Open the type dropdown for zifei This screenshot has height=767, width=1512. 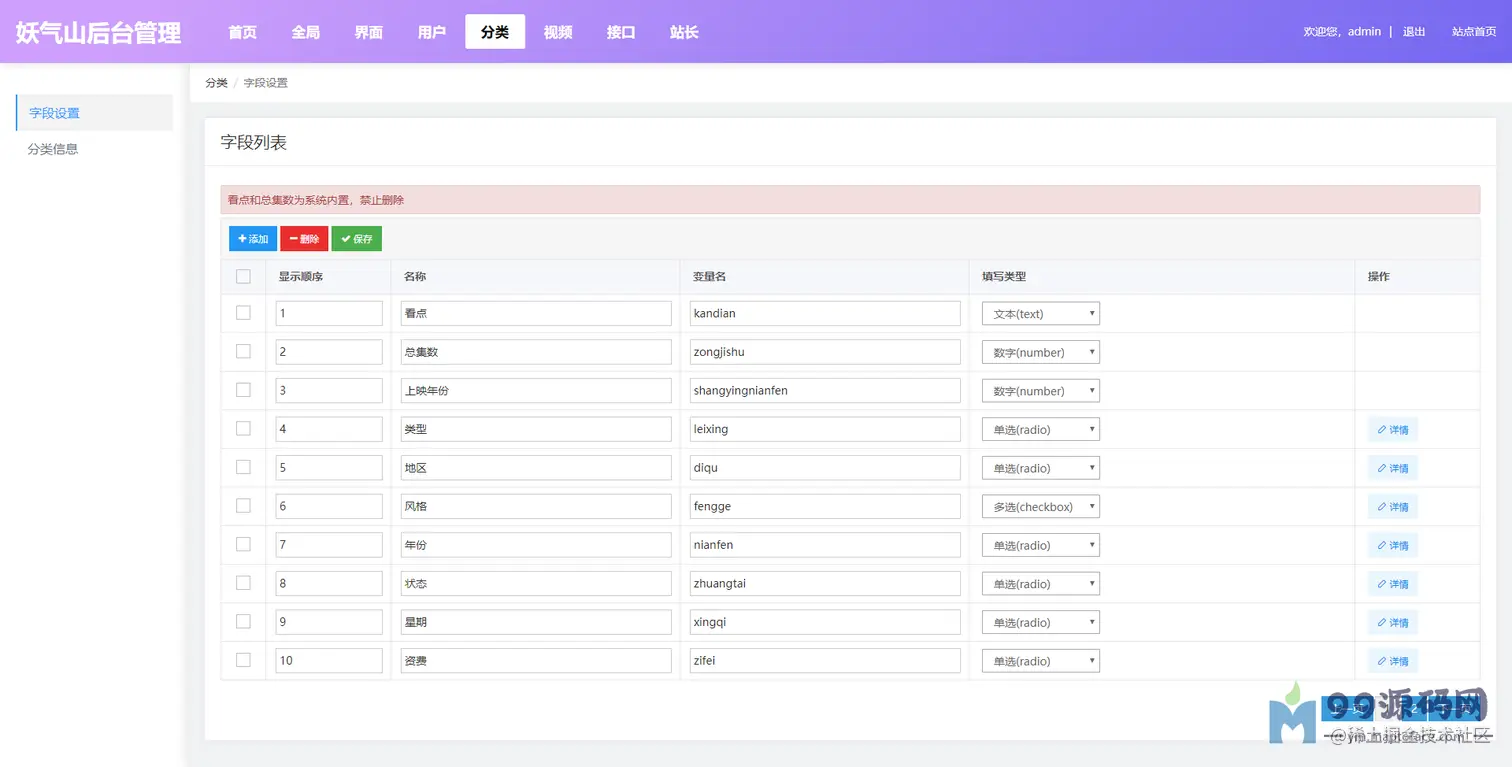pos(1040,660)
